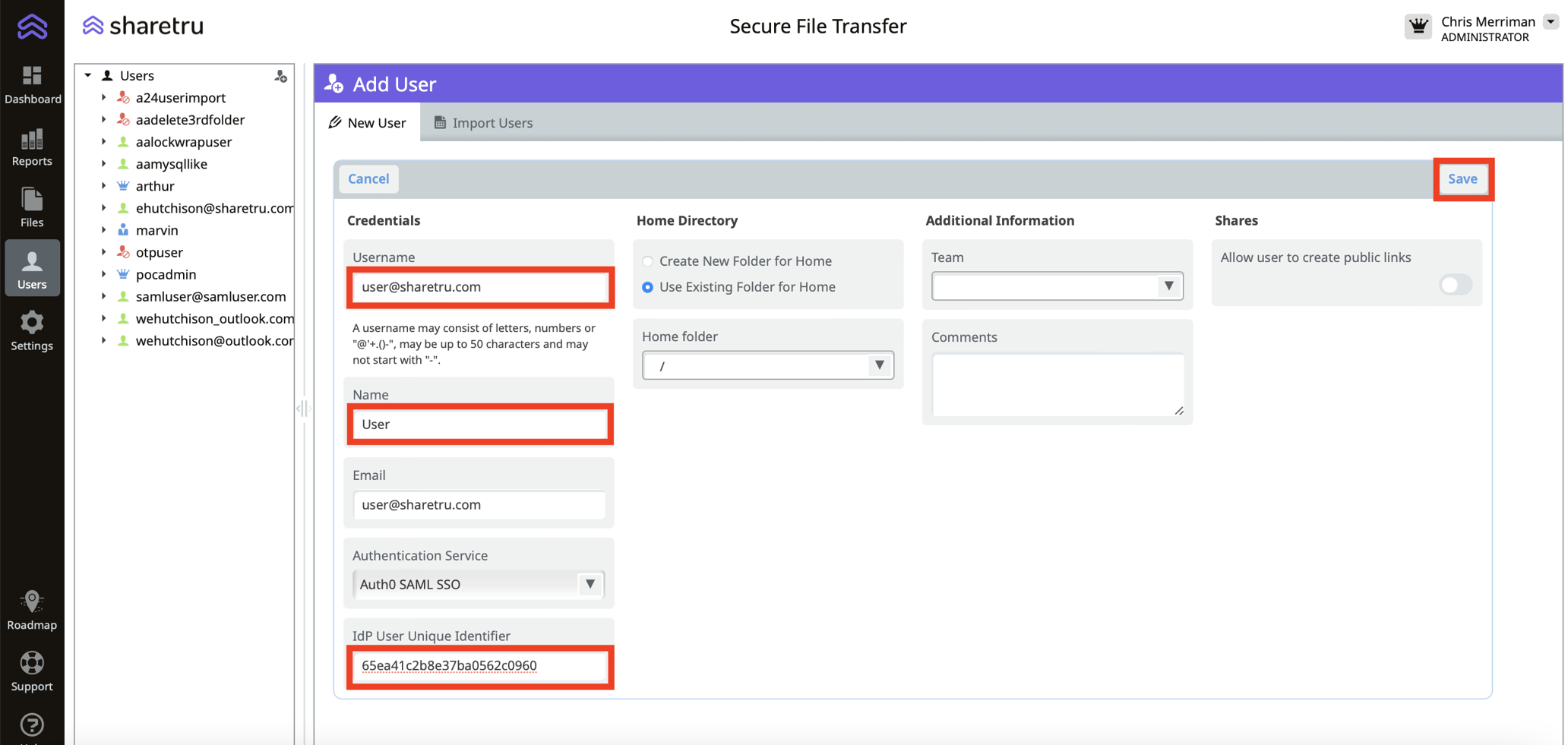This screenshot has width=1568, height=745.
Task: Open the Reports sidebar icon
Action: (32, 147)
